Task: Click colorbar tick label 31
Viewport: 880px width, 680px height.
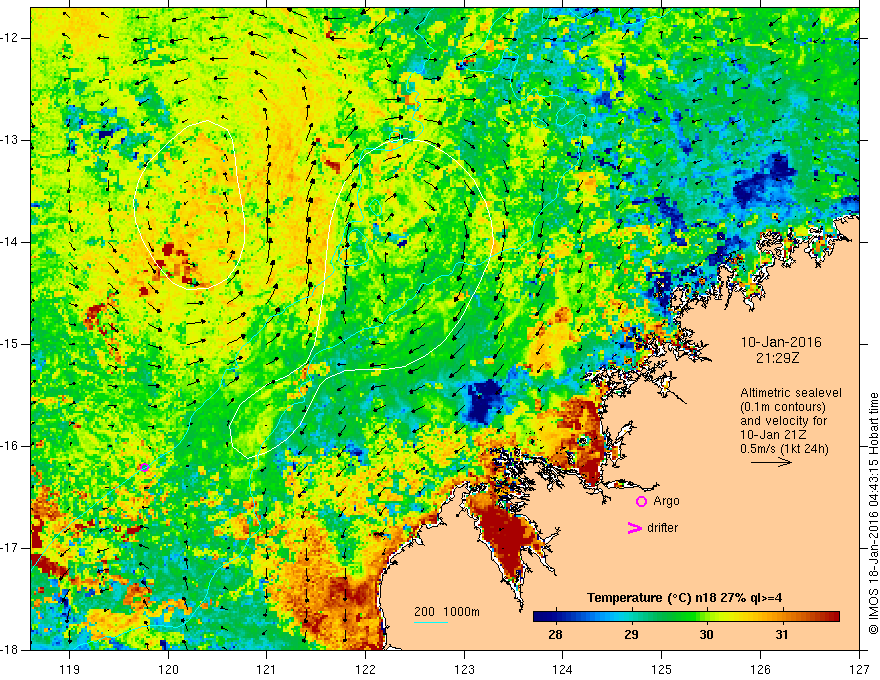Action: tap(782, 635)
